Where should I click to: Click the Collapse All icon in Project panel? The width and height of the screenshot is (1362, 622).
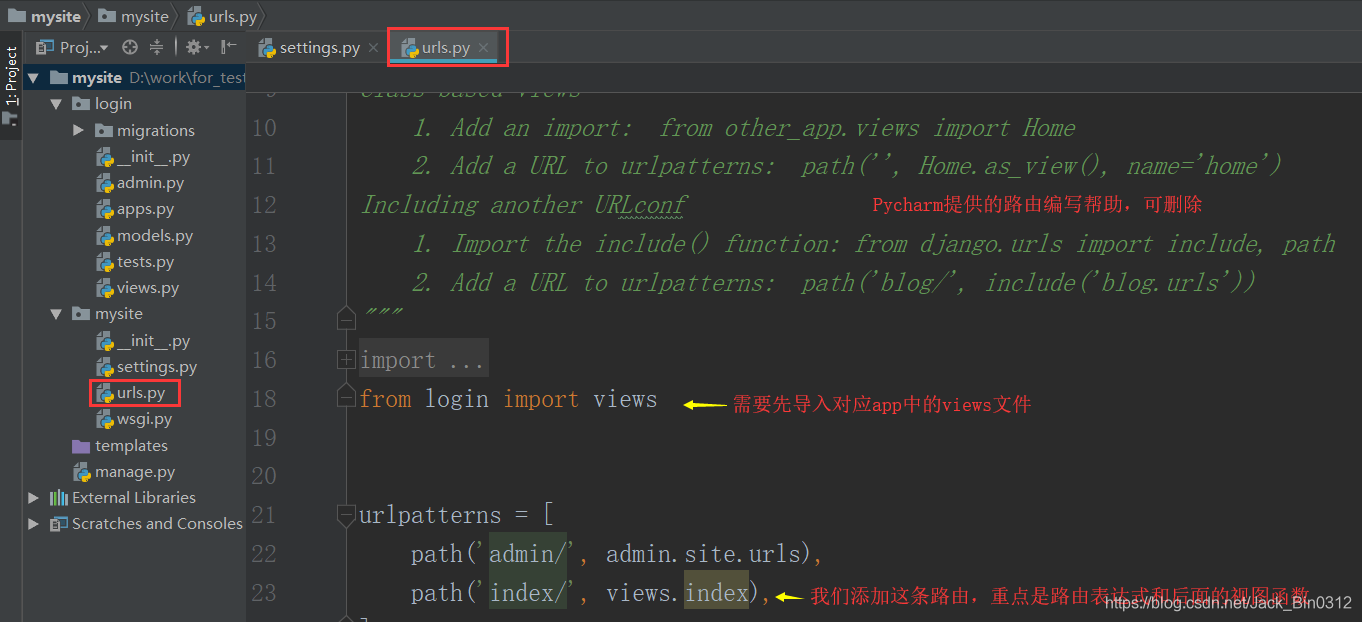click(156, 47)
